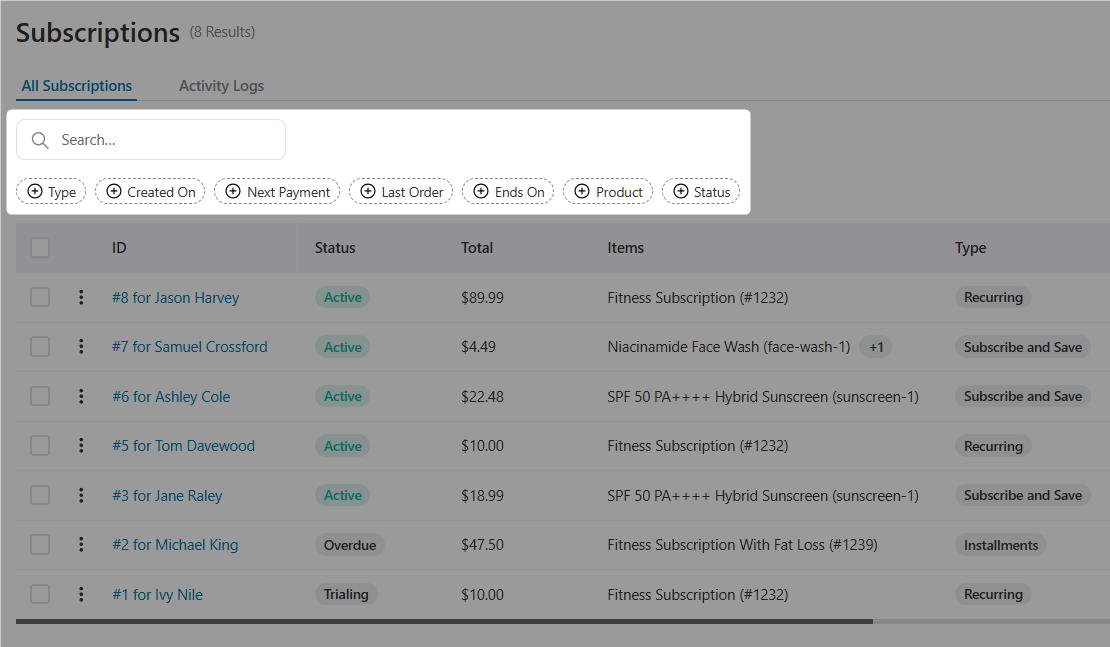
Task: Open the Created On filter dropdown
Action: click(150, 191)
